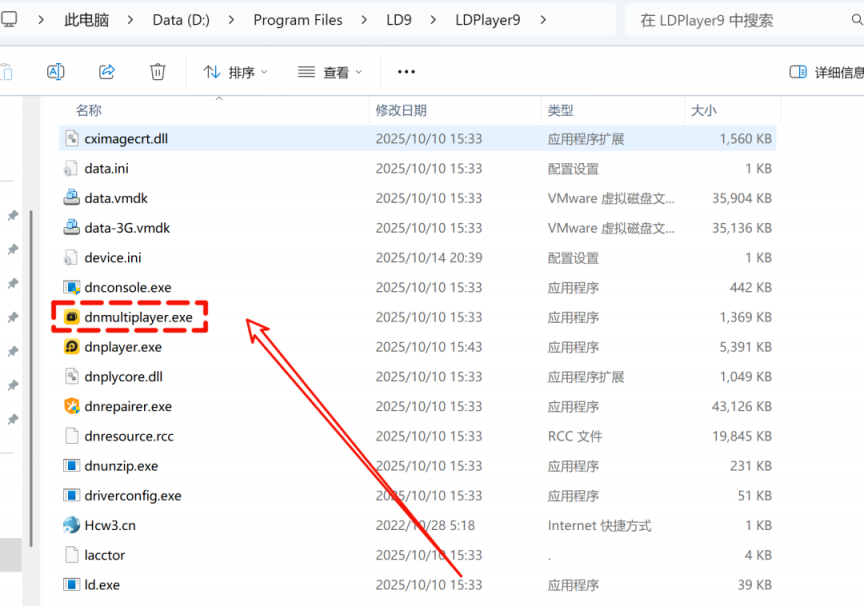Click the delete trash can icon
This screenshot has width=864, height=606.
[x=157, y=71]
